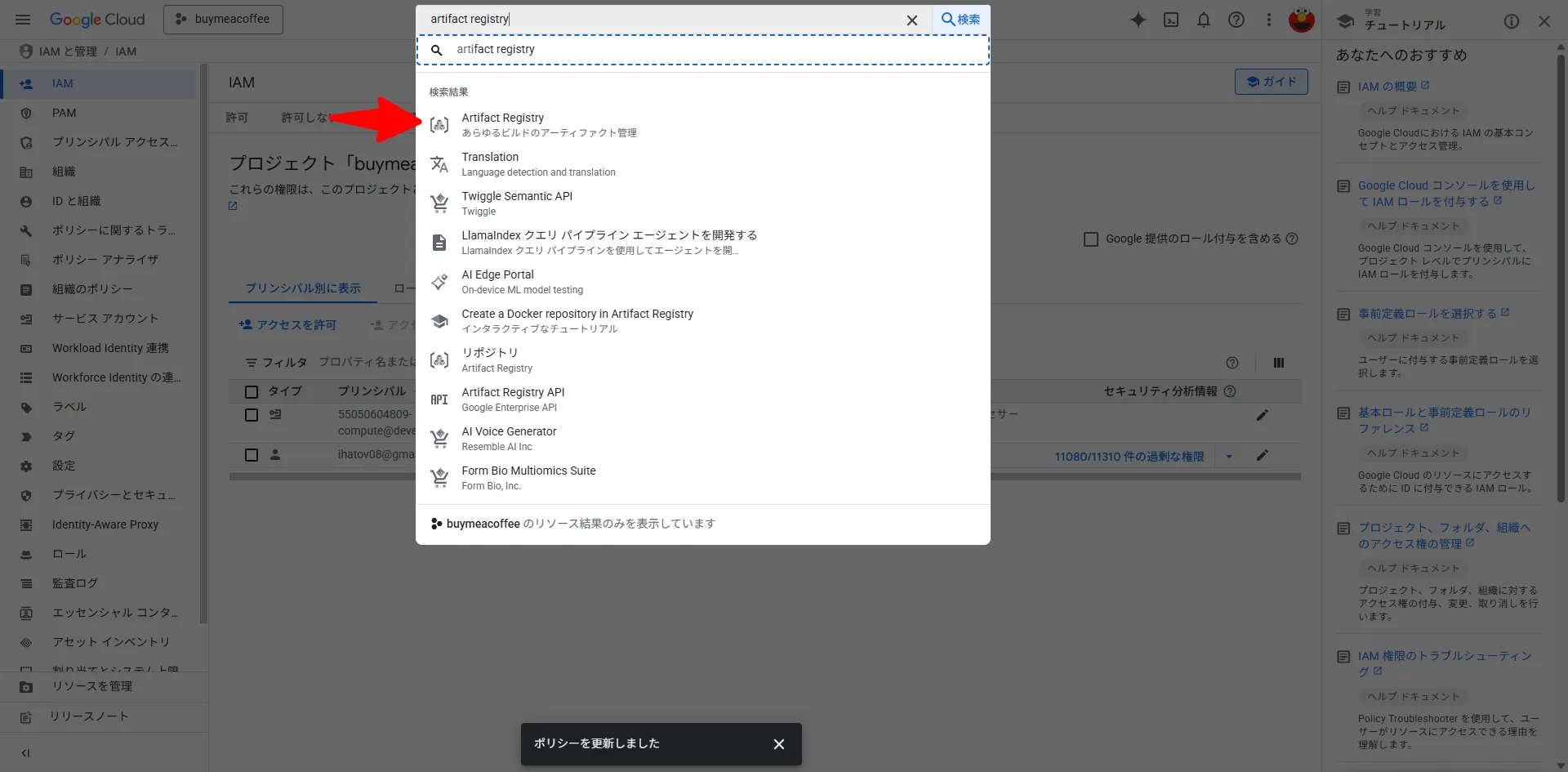The image size is (1568, 772).
Task: Dismiss the ポリシーを更新しました notification
Action: [x=778, y=744]
